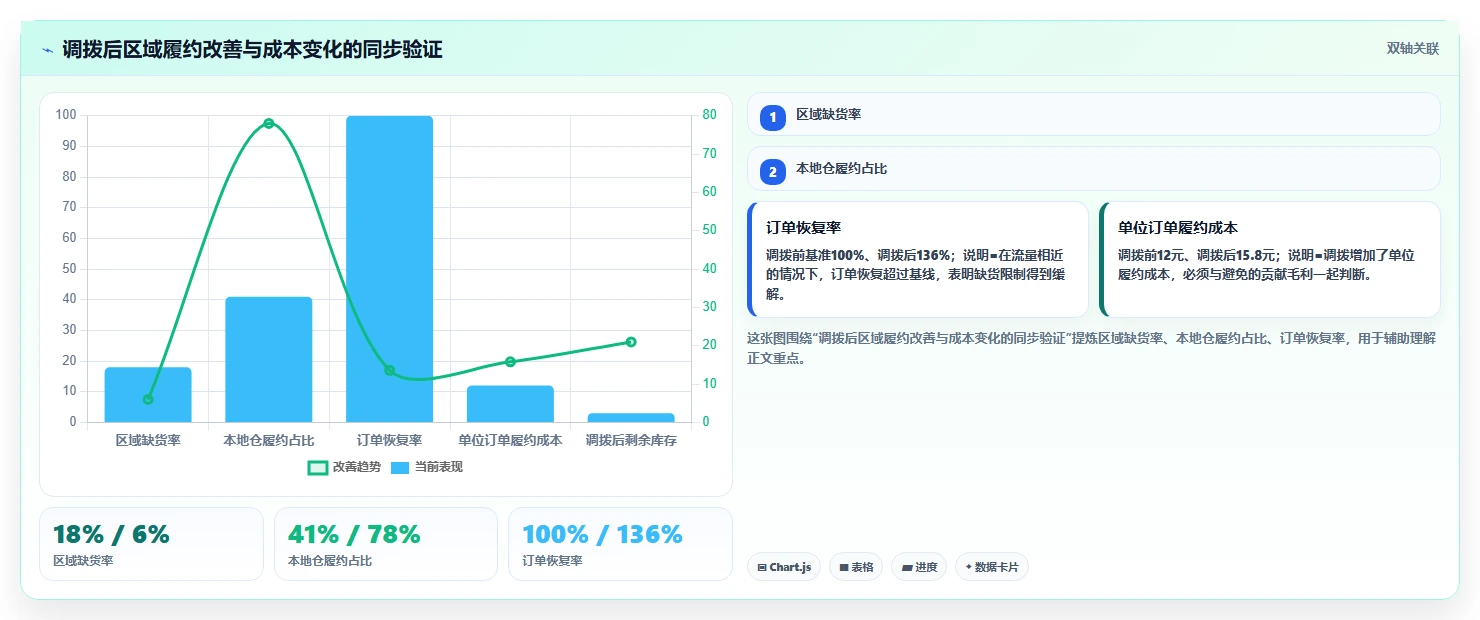
Task: Click the number 2 badge icon
Action: click(x=773, y=171)
